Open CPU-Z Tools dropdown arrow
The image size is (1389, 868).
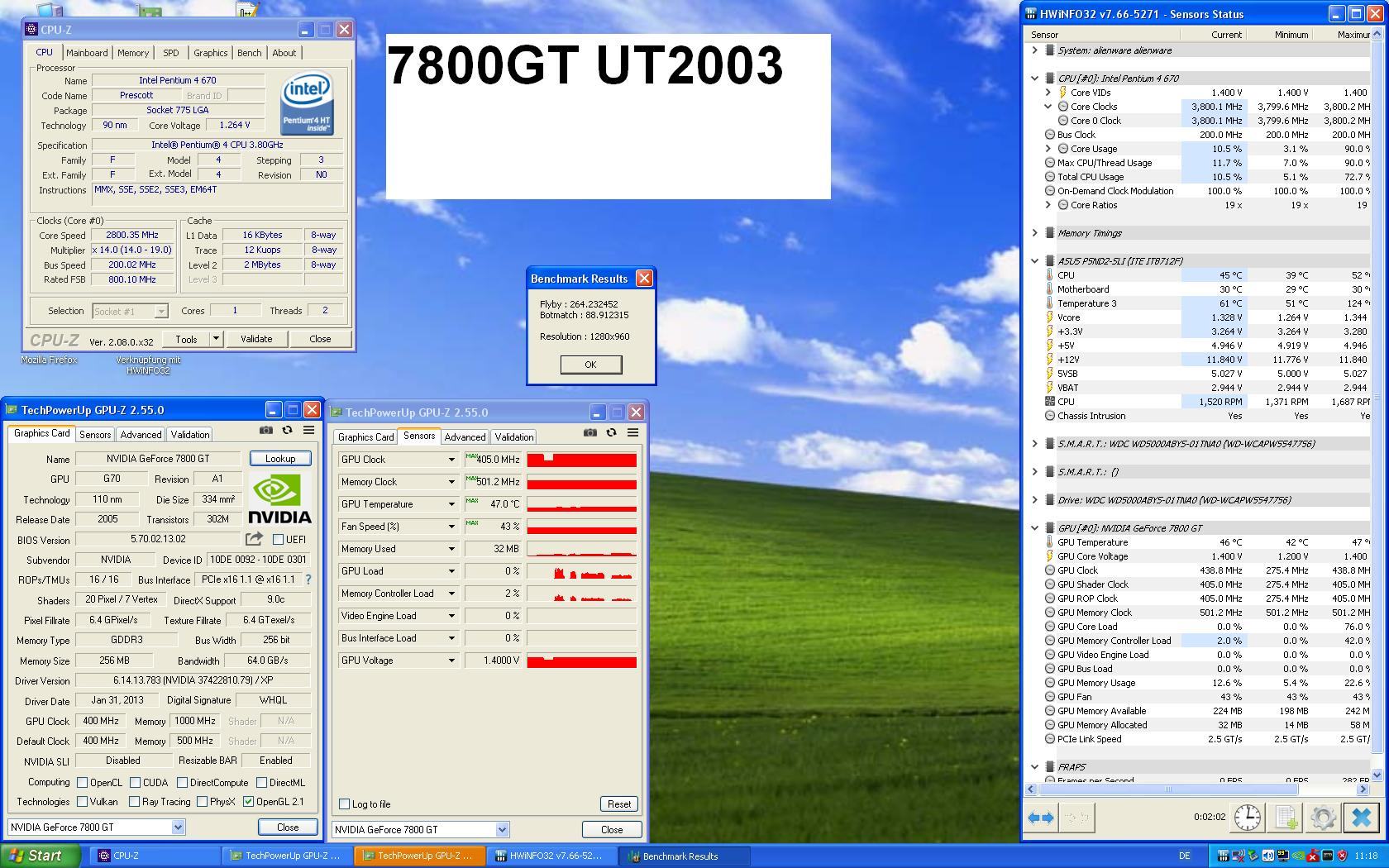[216, 339]
